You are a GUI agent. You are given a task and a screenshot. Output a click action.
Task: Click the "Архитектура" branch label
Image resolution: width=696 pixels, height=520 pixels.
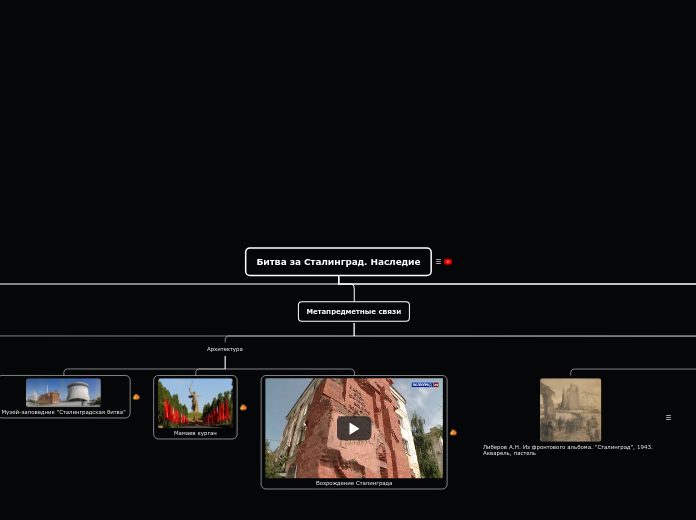225,349
